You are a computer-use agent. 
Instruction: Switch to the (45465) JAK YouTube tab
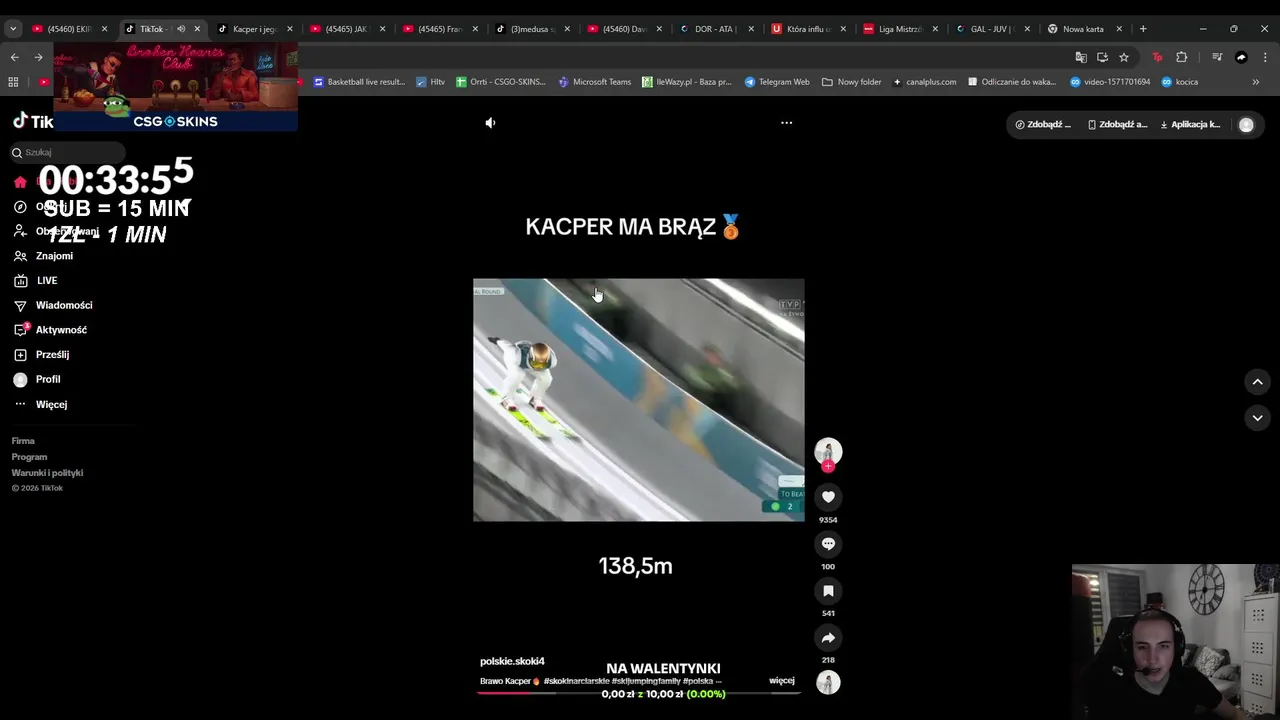(346, 29)
